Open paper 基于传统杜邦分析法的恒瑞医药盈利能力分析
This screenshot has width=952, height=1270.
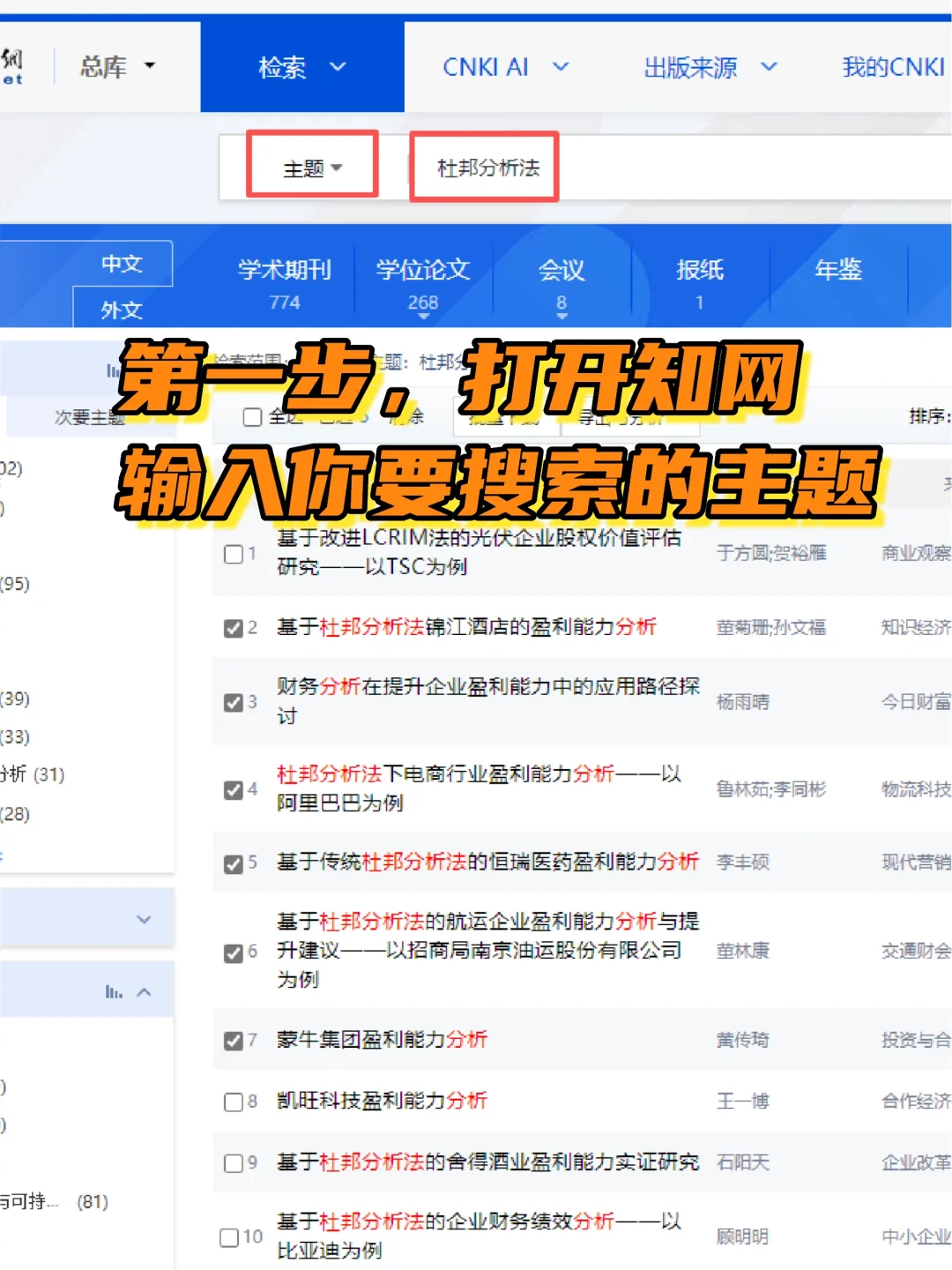coord(487,862)
